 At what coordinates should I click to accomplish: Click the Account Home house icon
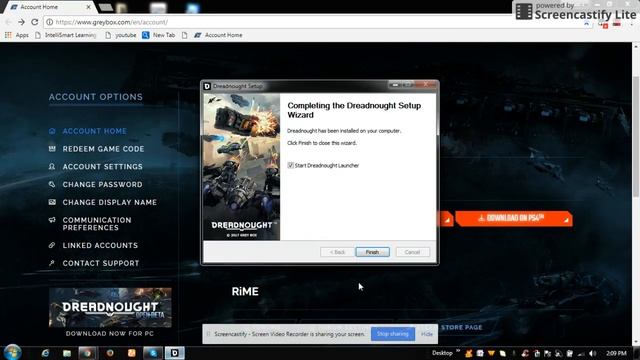pyautogui.click(x=52, y=131)
